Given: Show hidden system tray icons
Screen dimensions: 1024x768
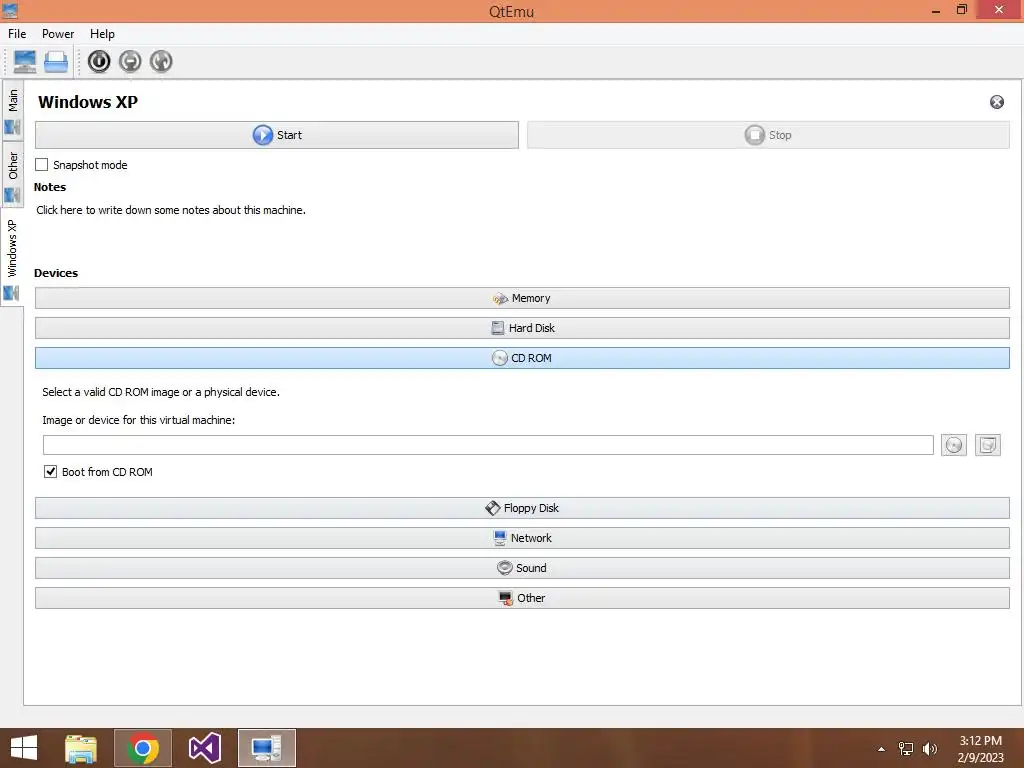Looking at the screenshot, I should pos(881,749).
